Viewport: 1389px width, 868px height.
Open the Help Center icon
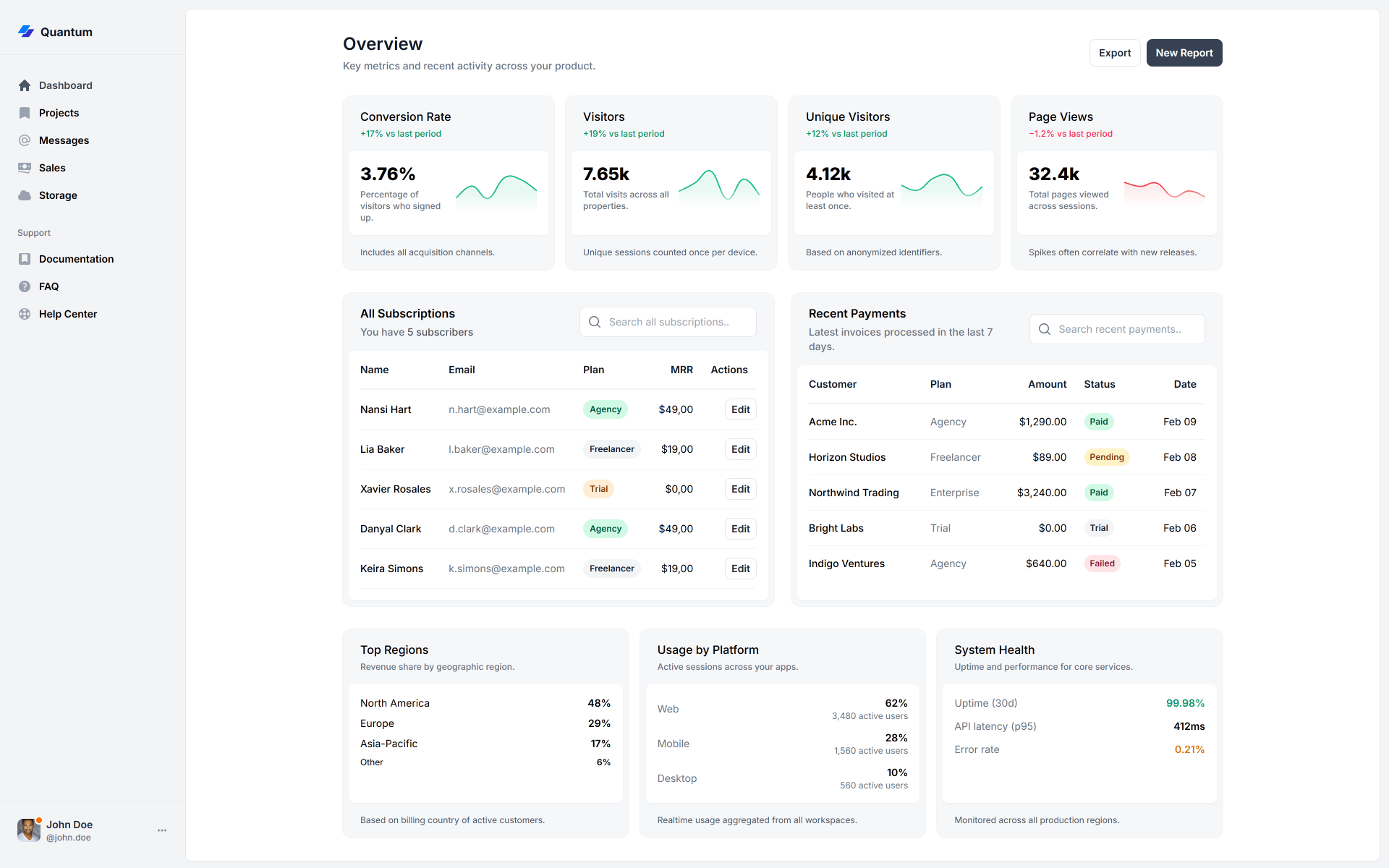tap(25, 314)
